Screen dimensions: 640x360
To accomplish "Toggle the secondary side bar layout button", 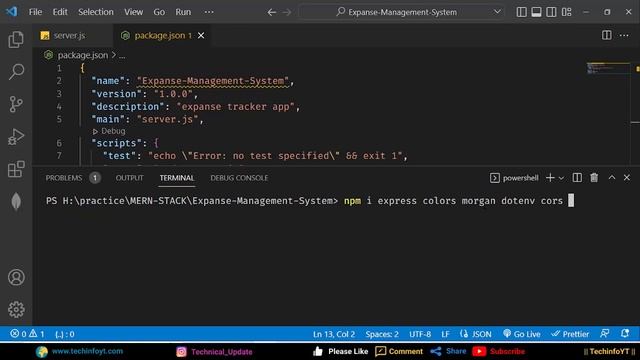I will (551, 12).
